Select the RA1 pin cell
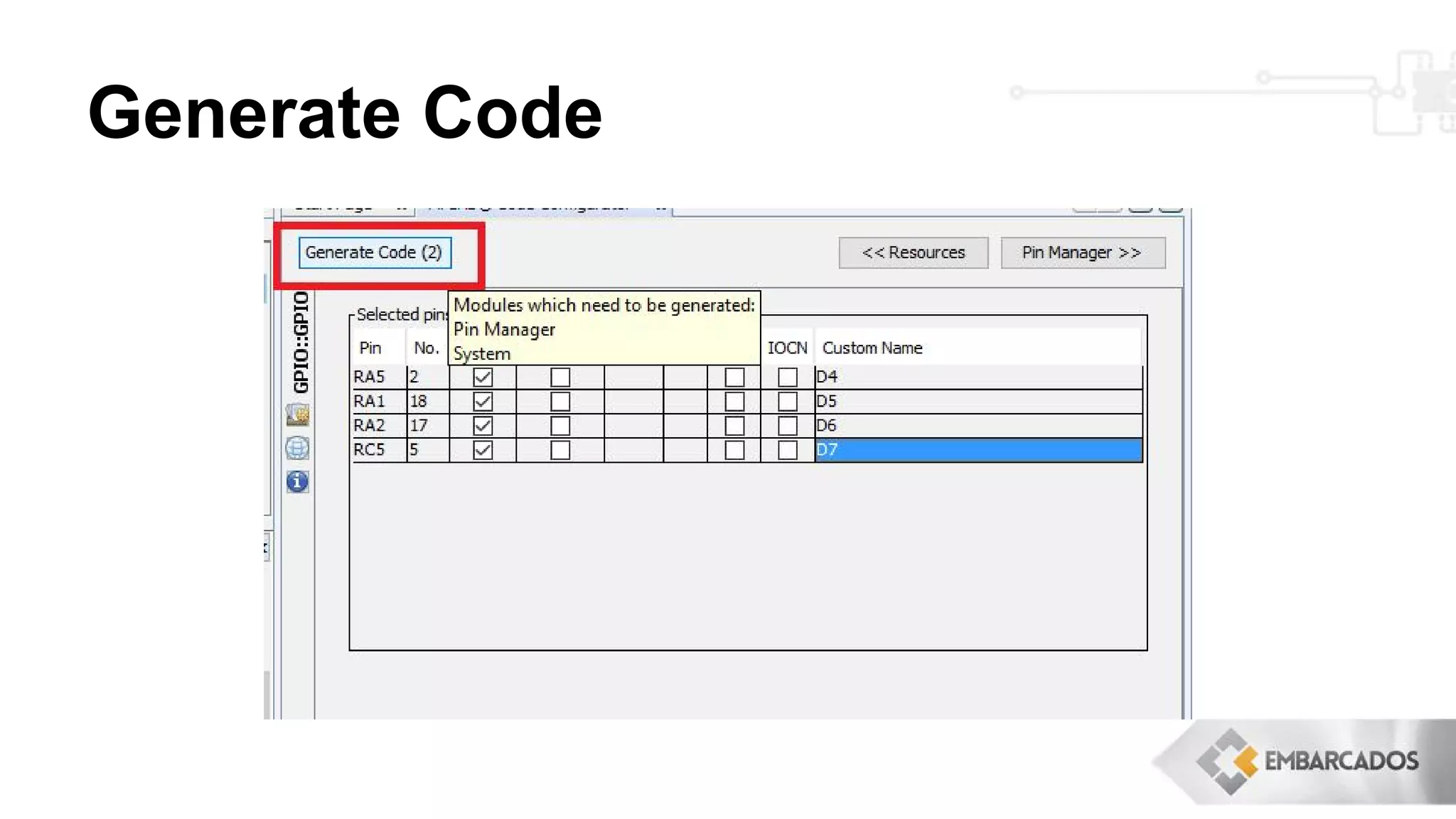This screenshot has width=1456, height=819. (x=380, y=402)
